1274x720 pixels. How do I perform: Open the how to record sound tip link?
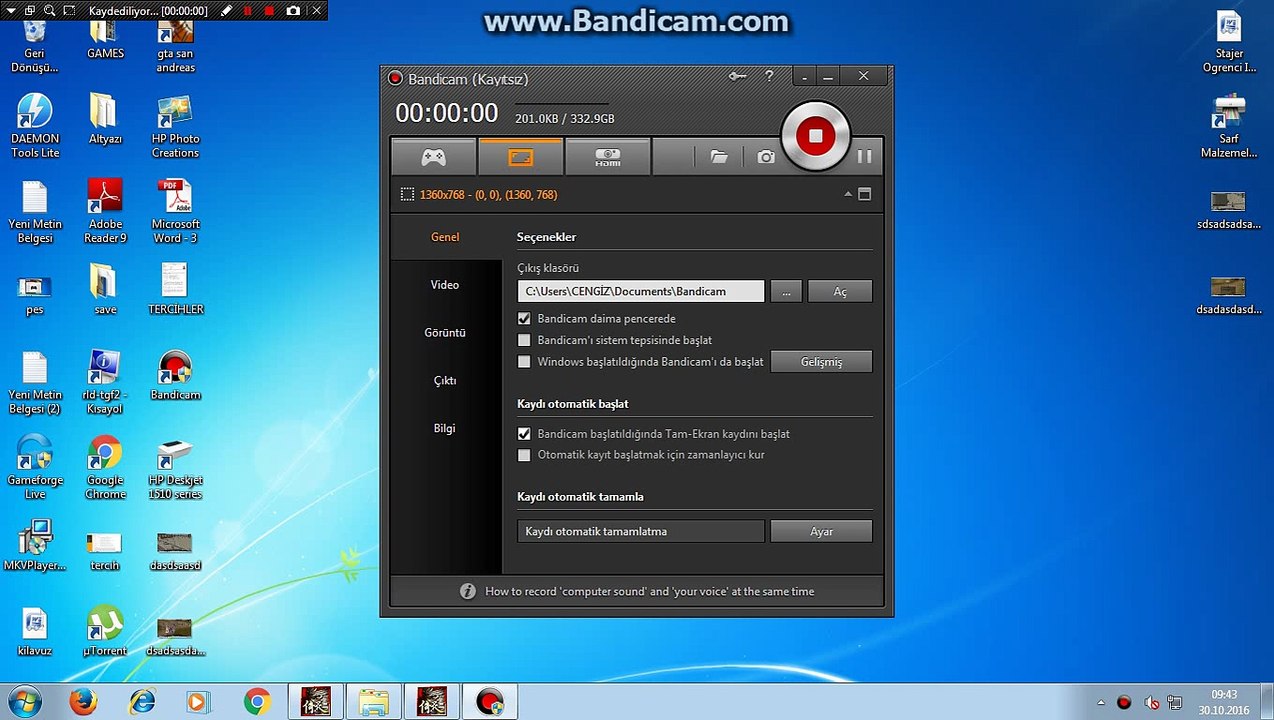[649, 591]
